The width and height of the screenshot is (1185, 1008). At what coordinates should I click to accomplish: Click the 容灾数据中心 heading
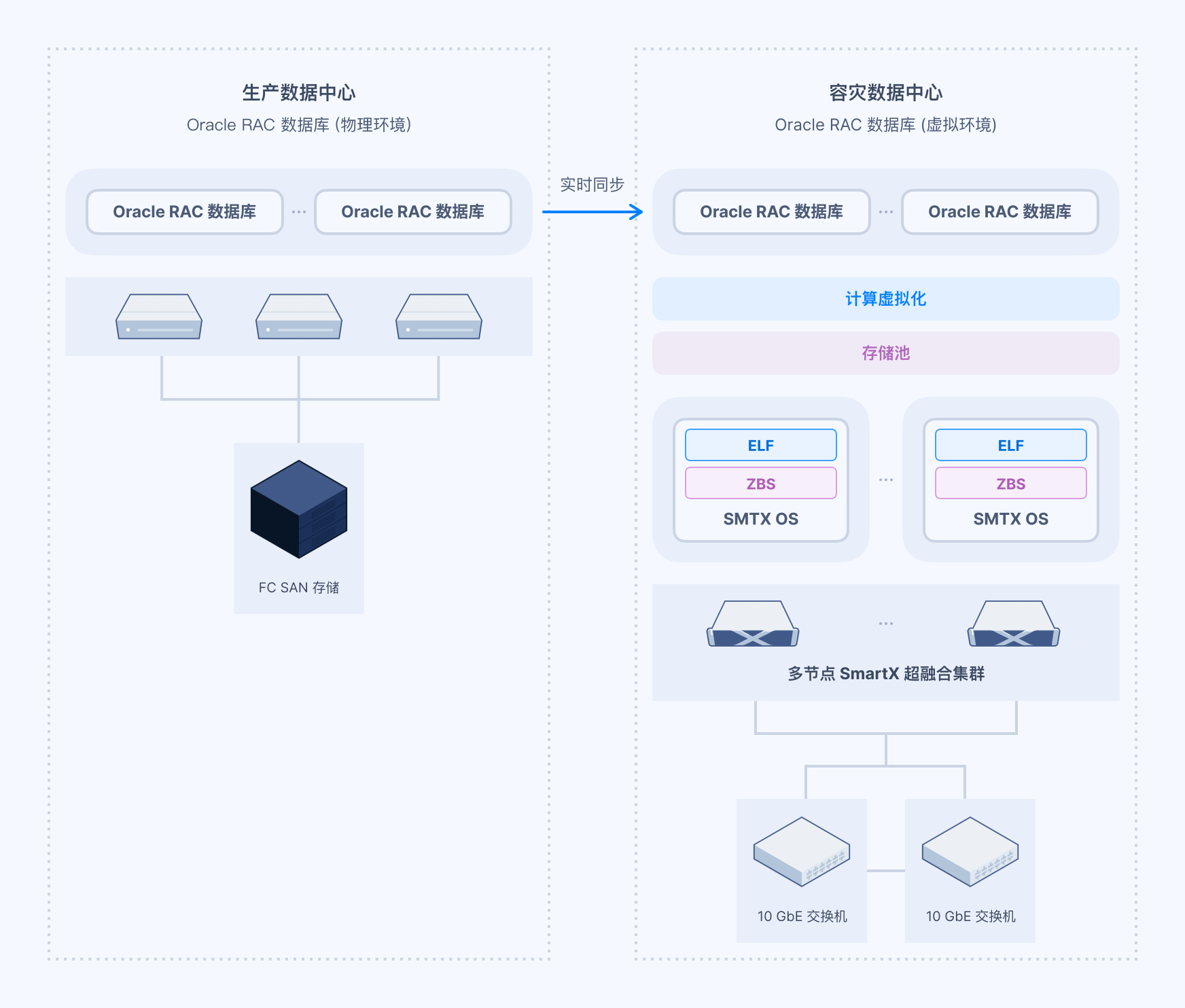point(886,92)
